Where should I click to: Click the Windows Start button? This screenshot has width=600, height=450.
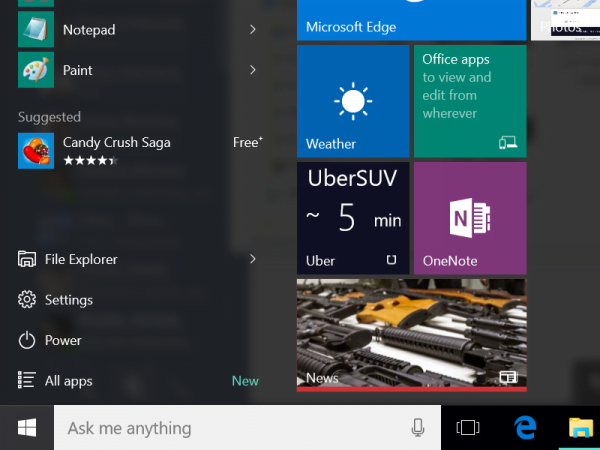point(26,428)
